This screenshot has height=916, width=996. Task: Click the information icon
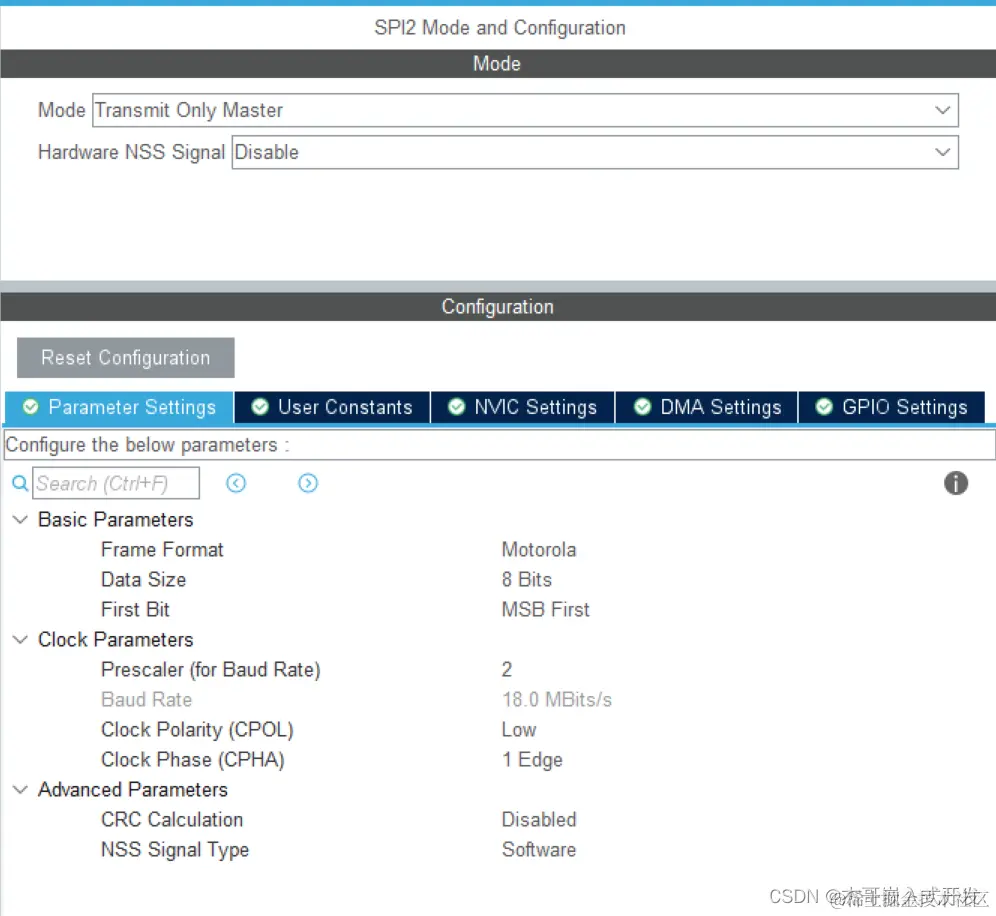(x=955, y=483)
